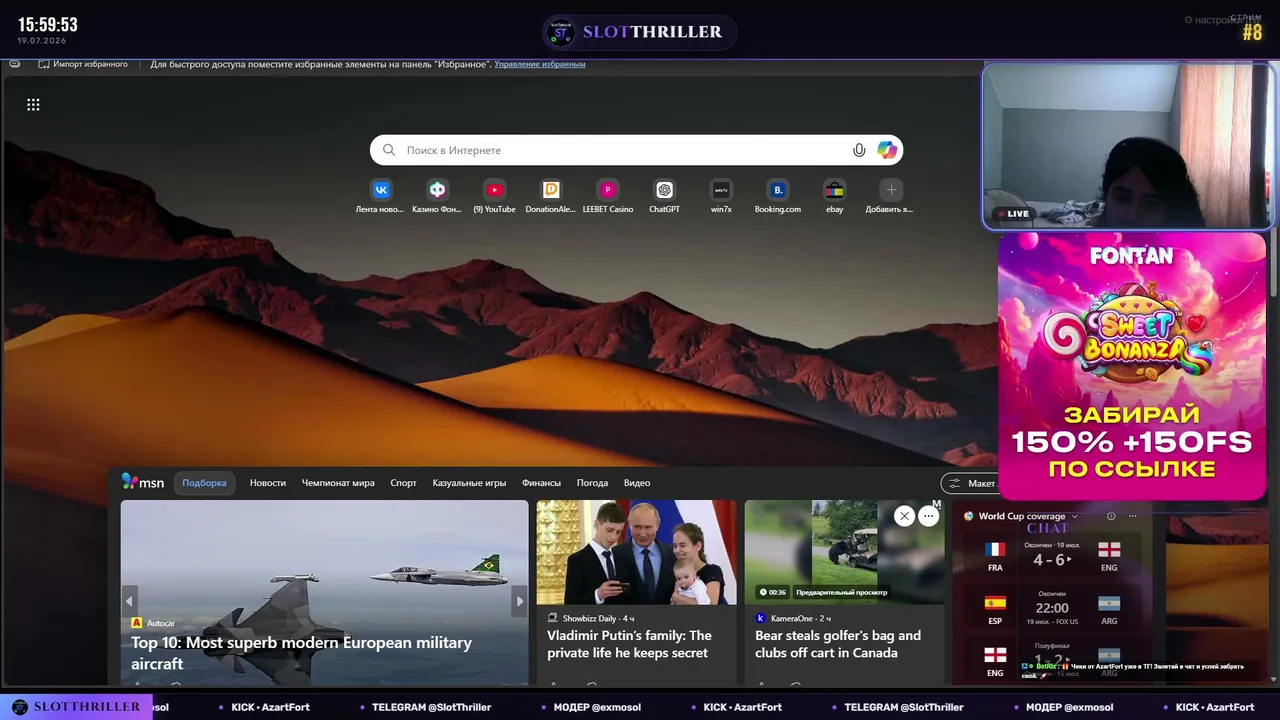
Task: Switch to the Финансы tab
Action: tap(541, 483)
